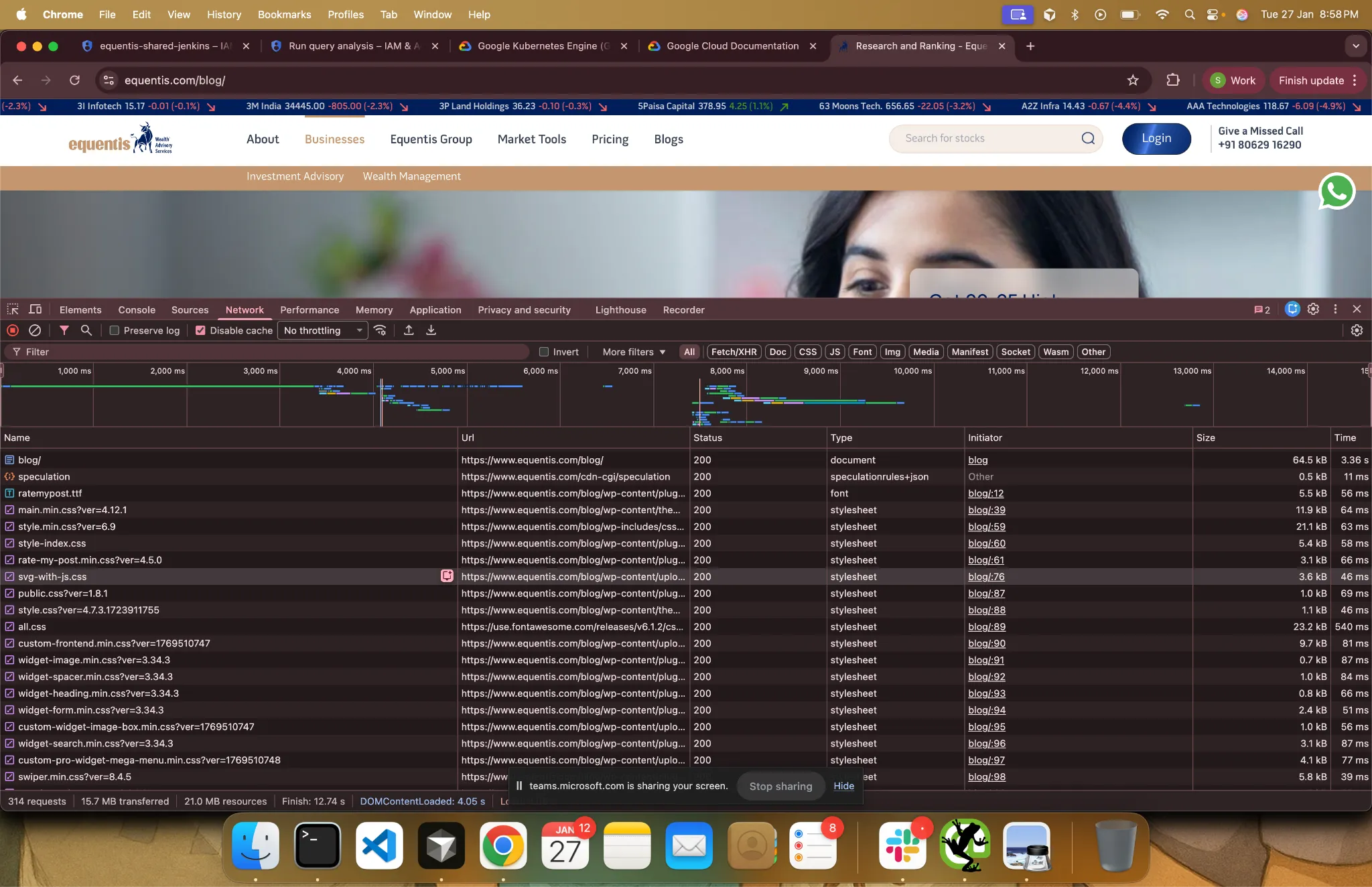Toggle the Font type filter
Screen dimensions: 1372x887
click(x=862, y=352)
